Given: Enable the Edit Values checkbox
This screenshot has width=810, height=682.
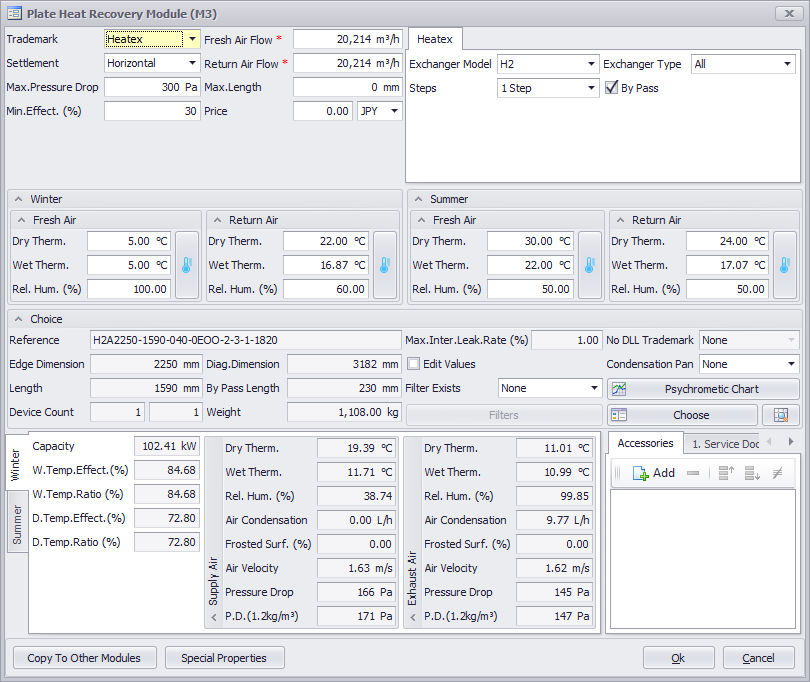Looking at the screenshot, I should click(413, 364).
